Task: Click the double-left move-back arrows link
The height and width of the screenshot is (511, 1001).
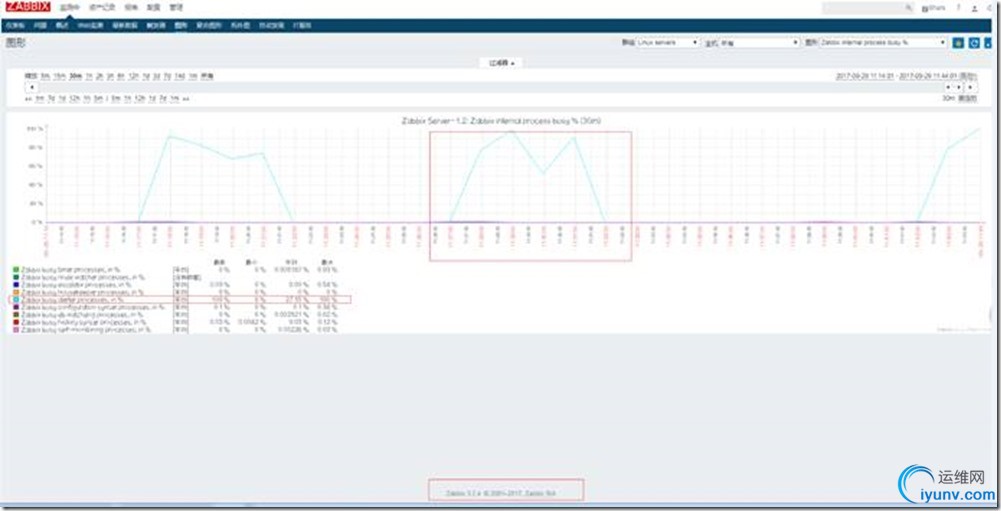Action: click(x=29, y=99)
